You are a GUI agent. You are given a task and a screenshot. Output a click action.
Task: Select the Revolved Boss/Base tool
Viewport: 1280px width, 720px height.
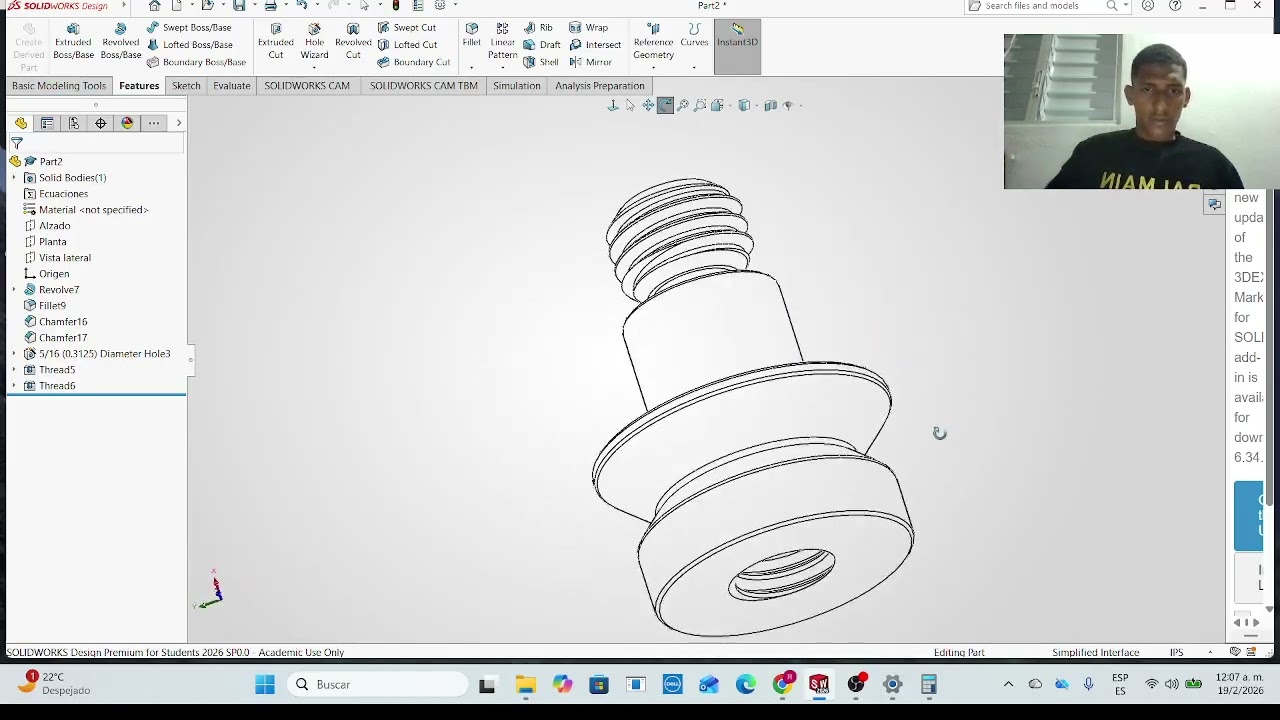pyautogui.click(x=120, y=41)
